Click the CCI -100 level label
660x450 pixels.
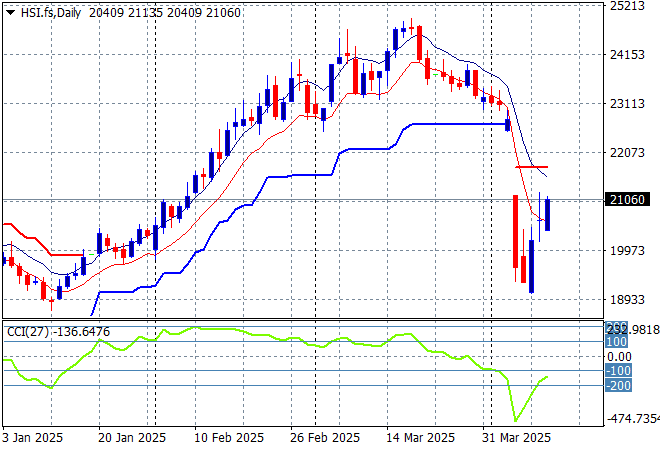618,371
